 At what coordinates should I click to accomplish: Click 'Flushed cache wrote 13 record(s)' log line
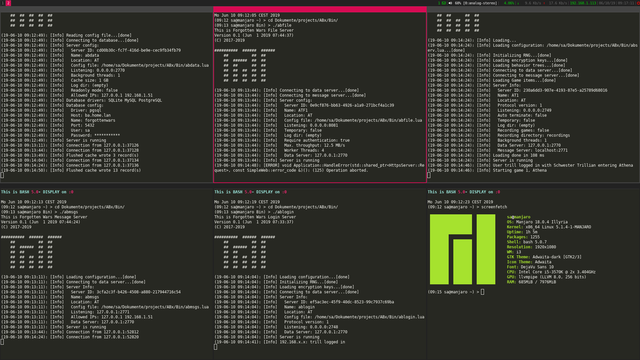point(103,170)
